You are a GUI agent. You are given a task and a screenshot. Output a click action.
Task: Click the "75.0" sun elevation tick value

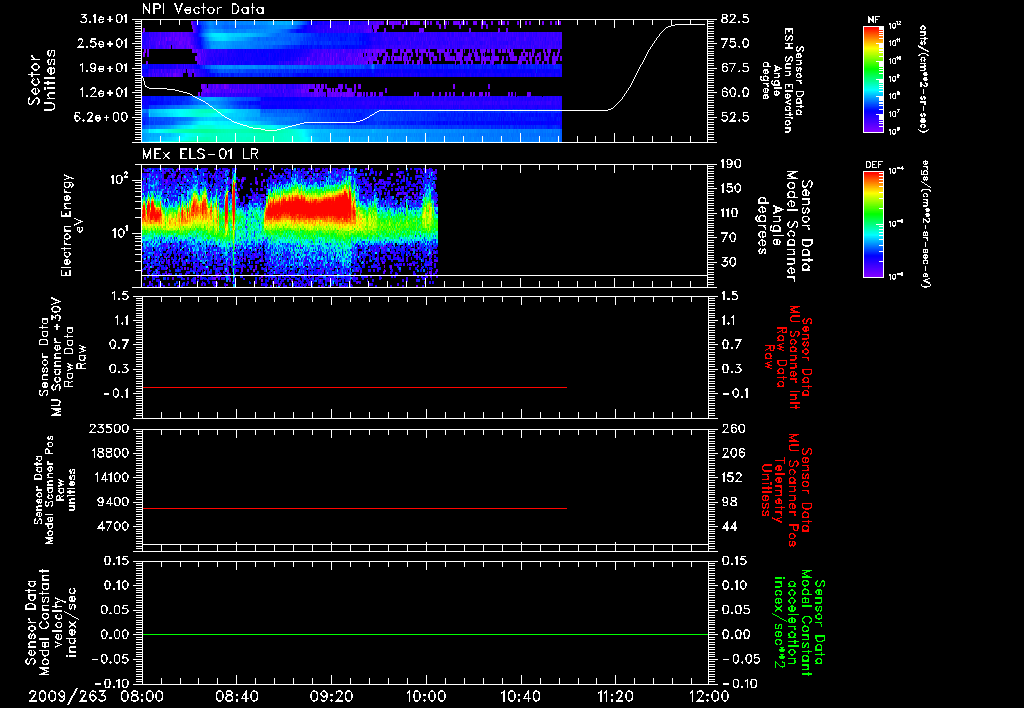point(735,43)
